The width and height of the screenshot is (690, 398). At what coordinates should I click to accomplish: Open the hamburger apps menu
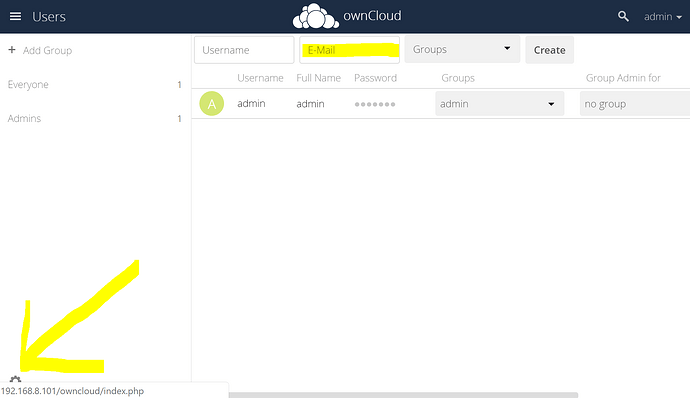[15, 16]
